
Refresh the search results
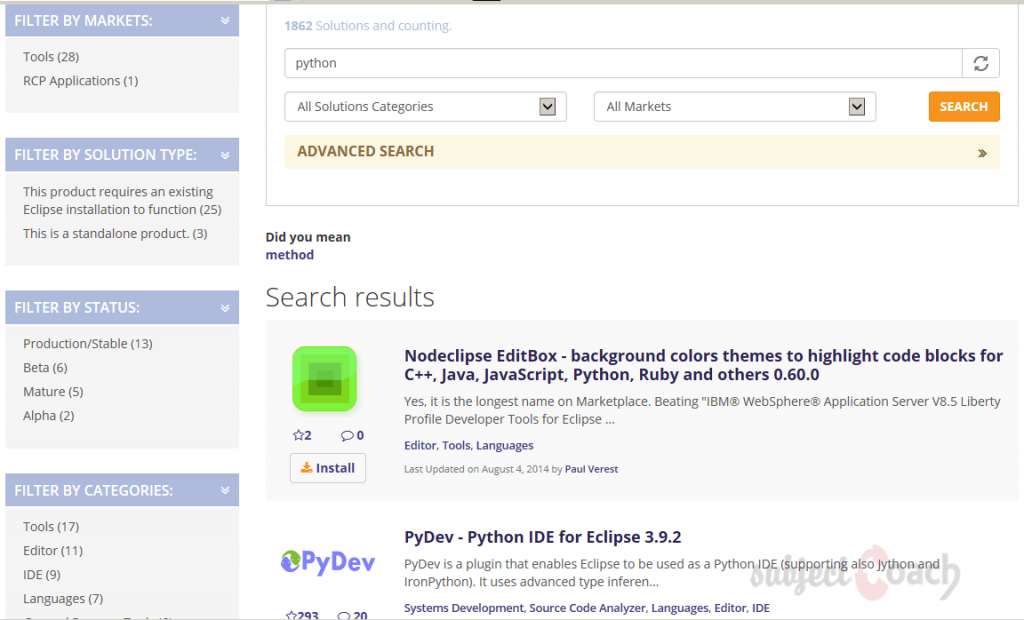(x=981, y=63)
